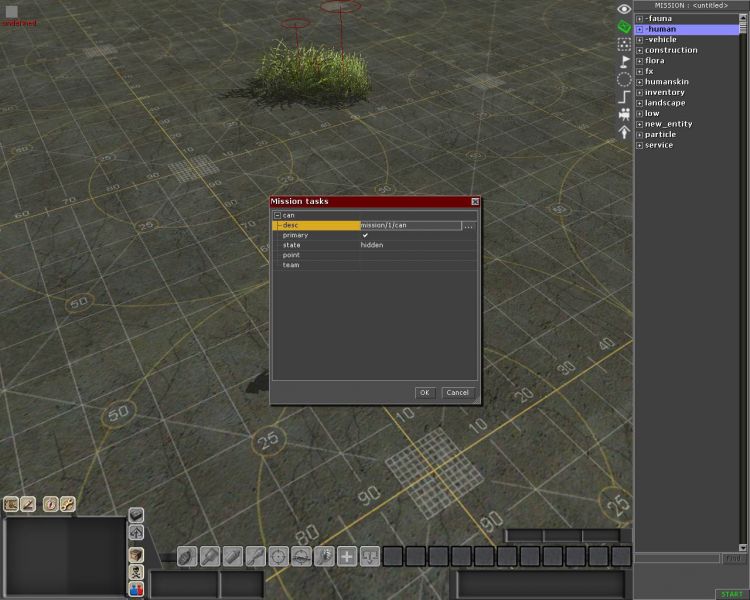Expand the flora tree node

pos(640,61)
